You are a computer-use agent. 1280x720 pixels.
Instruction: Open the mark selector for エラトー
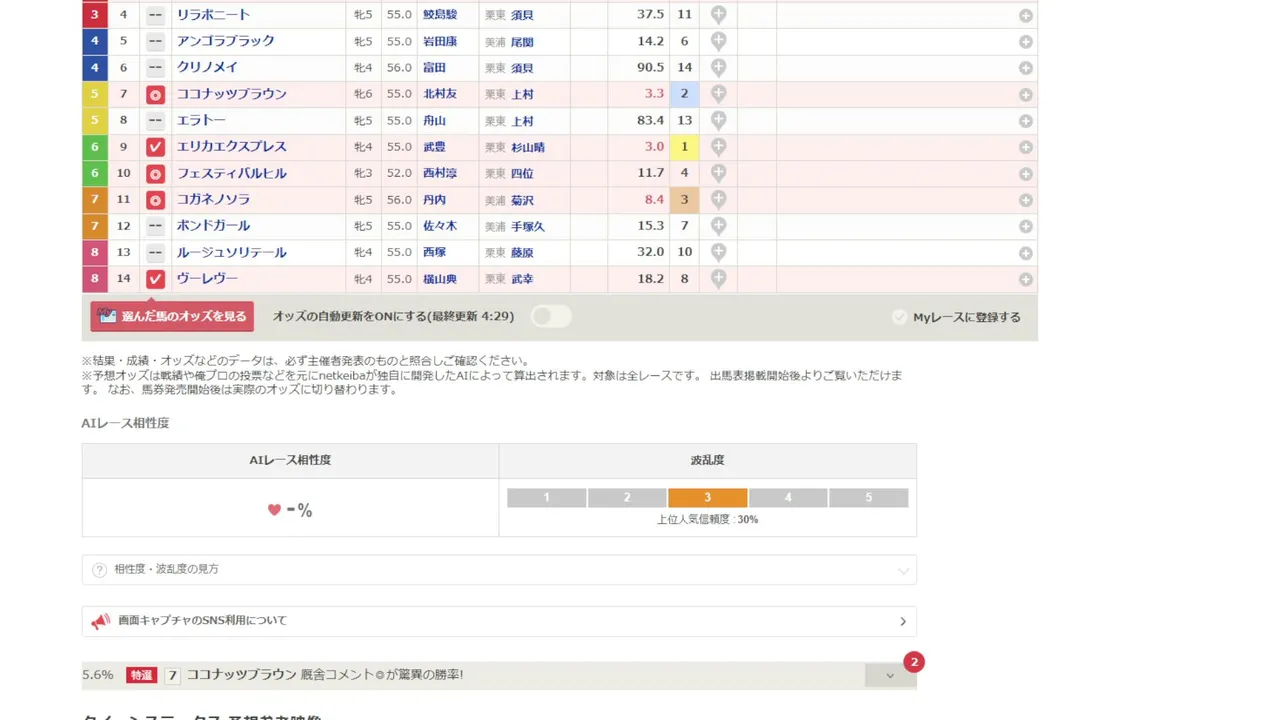[x=155, y=120]
